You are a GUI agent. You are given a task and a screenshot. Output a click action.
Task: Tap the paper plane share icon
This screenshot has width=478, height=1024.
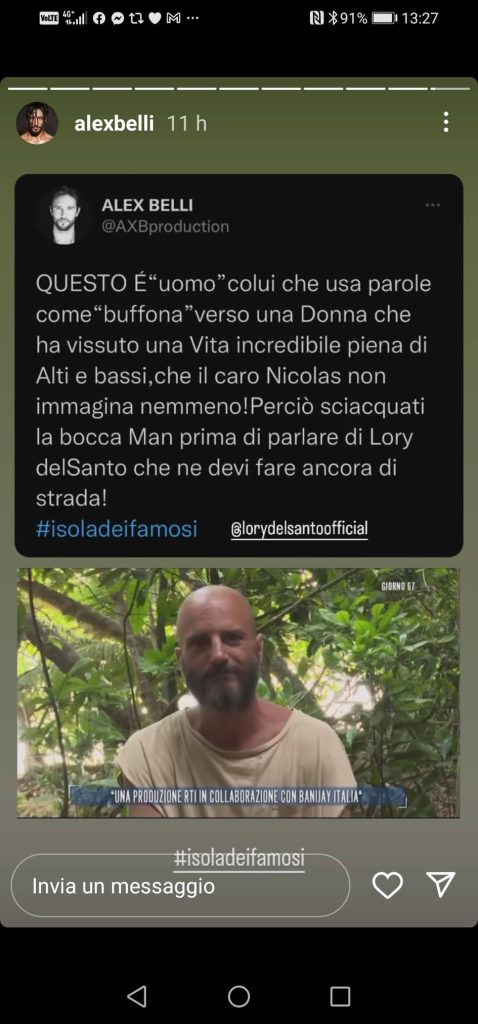[440, 884]
